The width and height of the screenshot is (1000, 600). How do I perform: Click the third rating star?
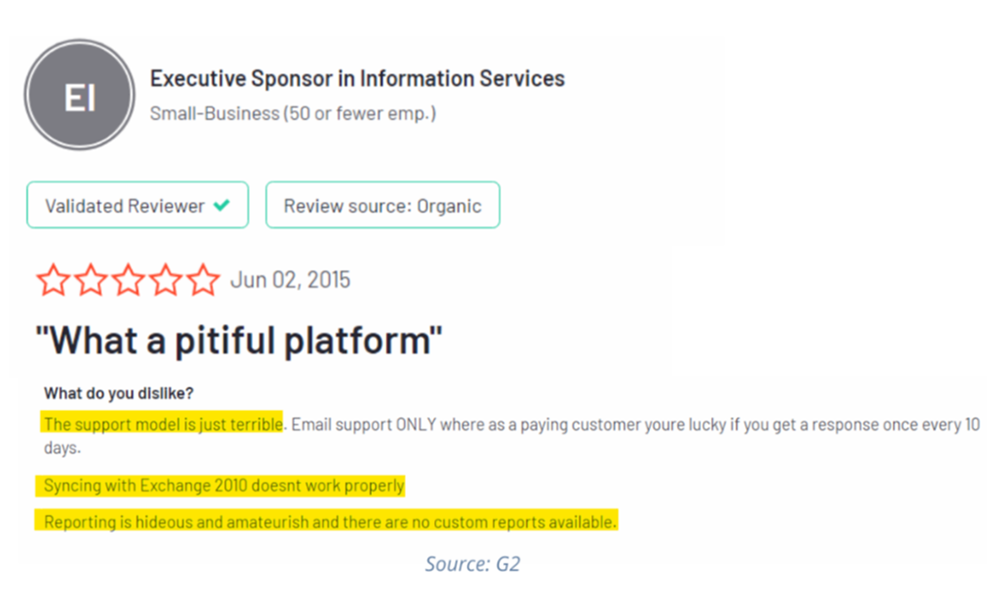point(128,280)
